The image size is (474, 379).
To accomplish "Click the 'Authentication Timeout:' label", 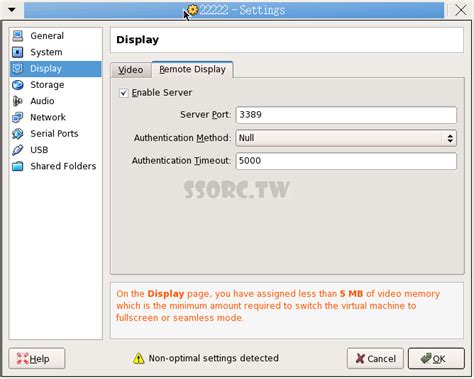I will point(181,161).
